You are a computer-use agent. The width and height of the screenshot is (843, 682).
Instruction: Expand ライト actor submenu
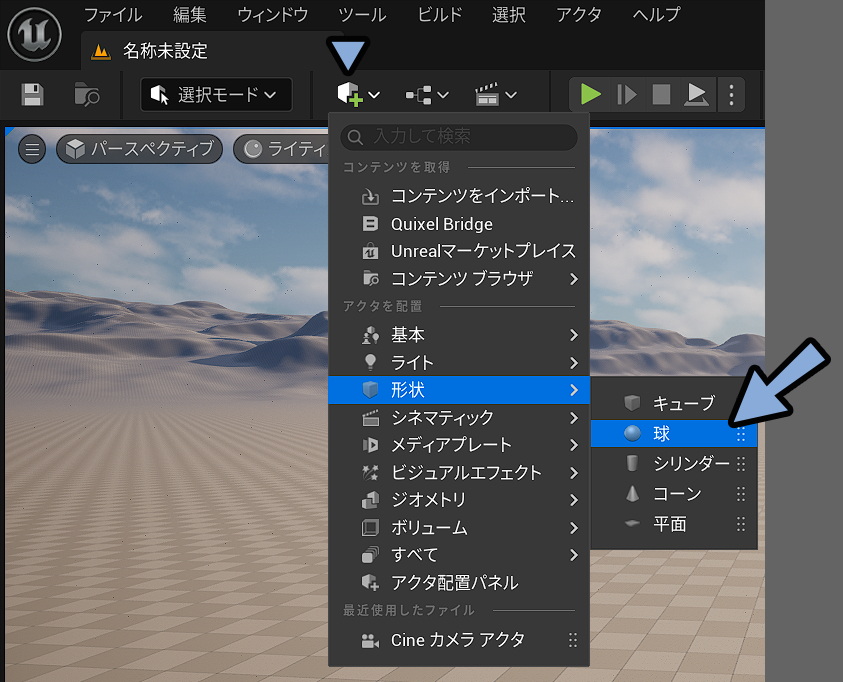(459, 362)
